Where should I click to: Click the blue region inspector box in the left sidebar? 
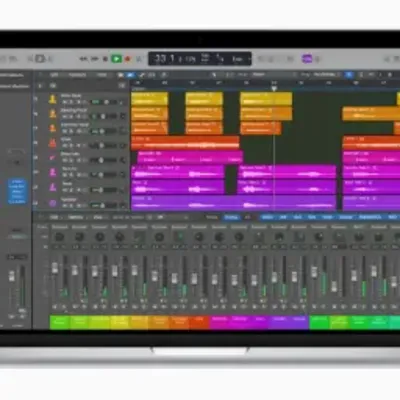tap(17, 192)
